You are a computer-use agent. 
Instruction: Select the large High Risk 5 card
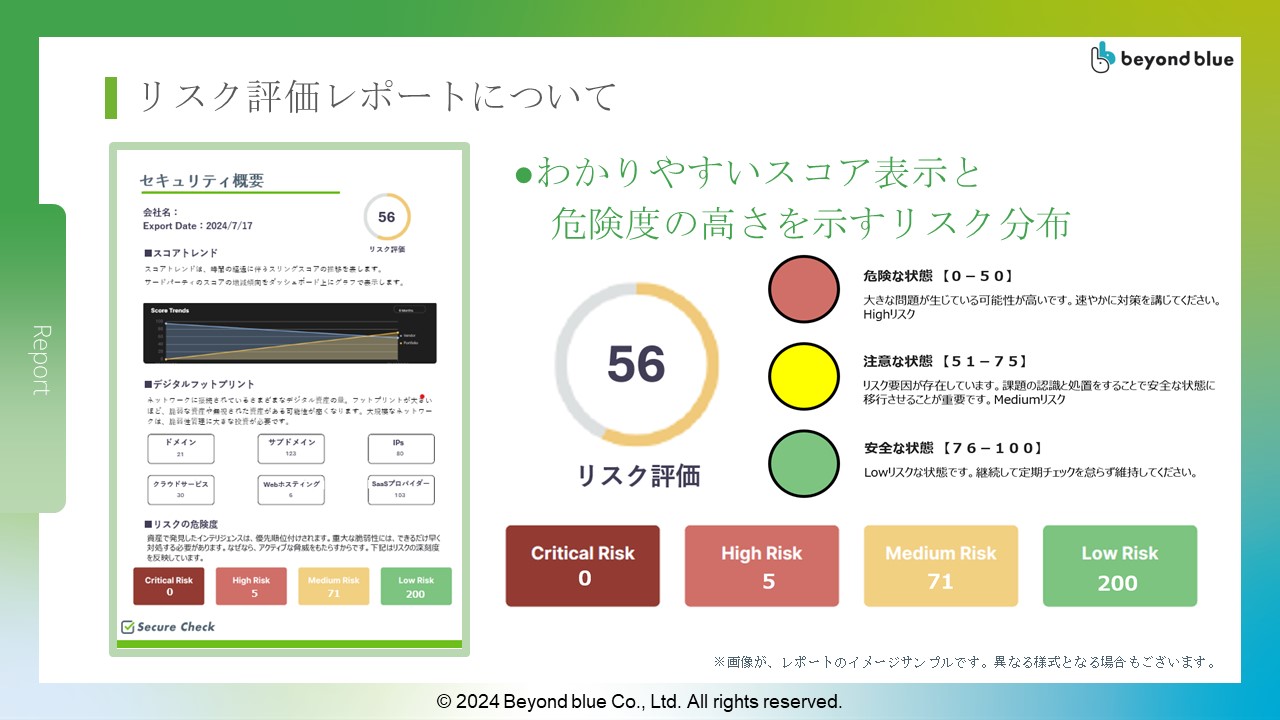click(762, 566)
